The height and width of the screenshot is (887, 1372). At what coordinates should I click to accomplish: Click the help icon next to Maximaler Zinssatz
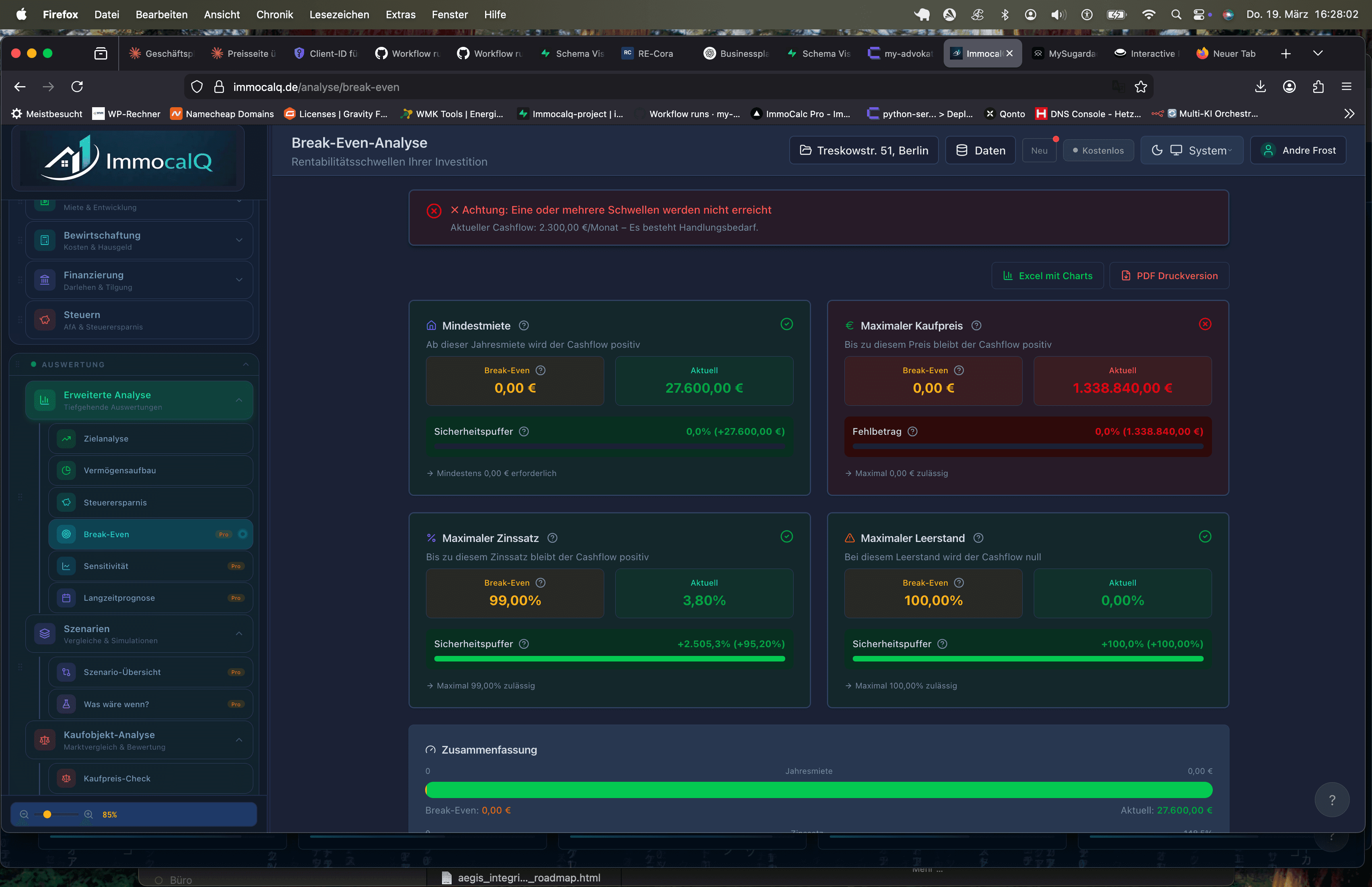[x=552, y=538]
